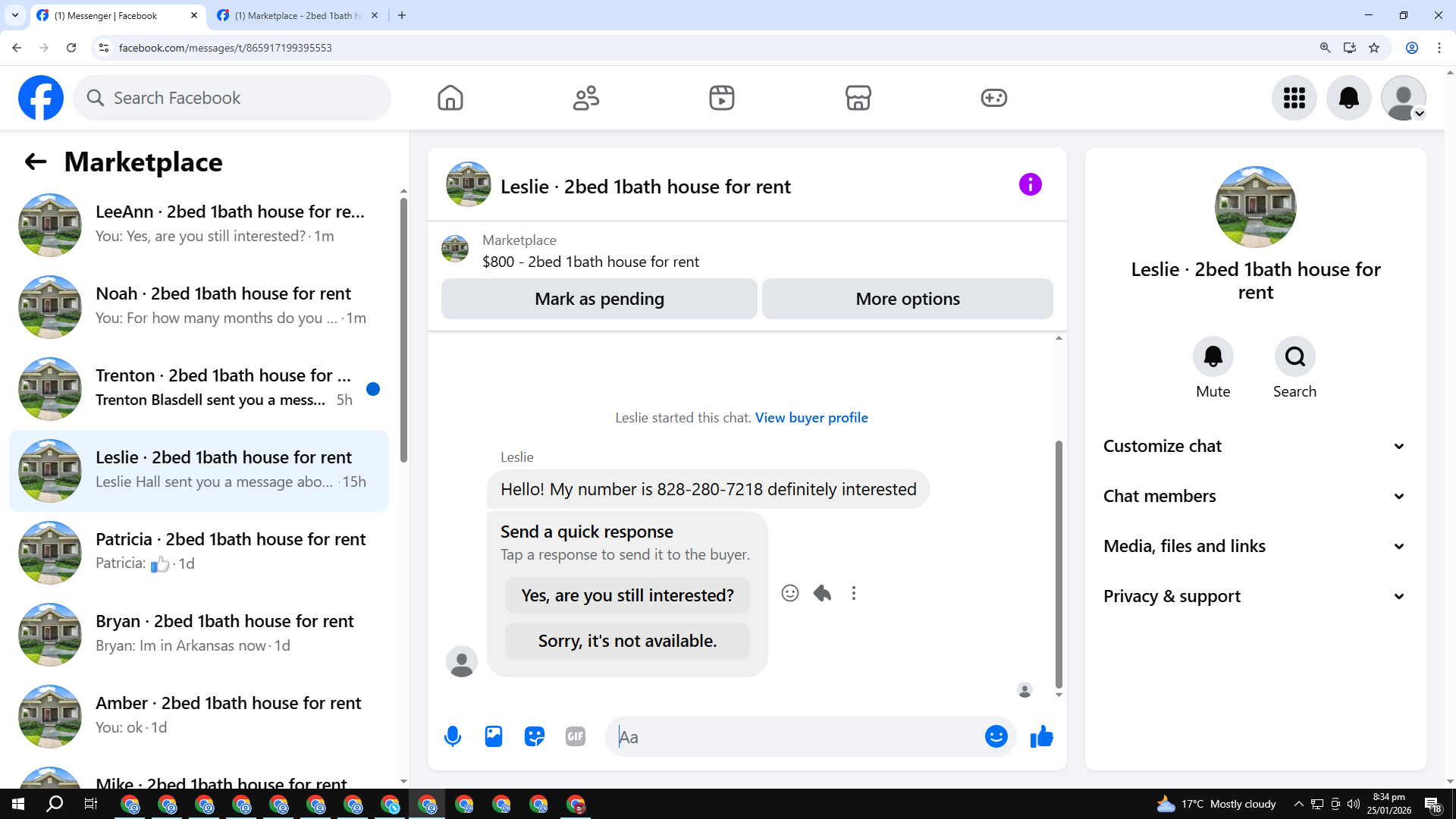Attach a photo using the image icon
The height and width of the screenshot is (819, 1456).
494,736
